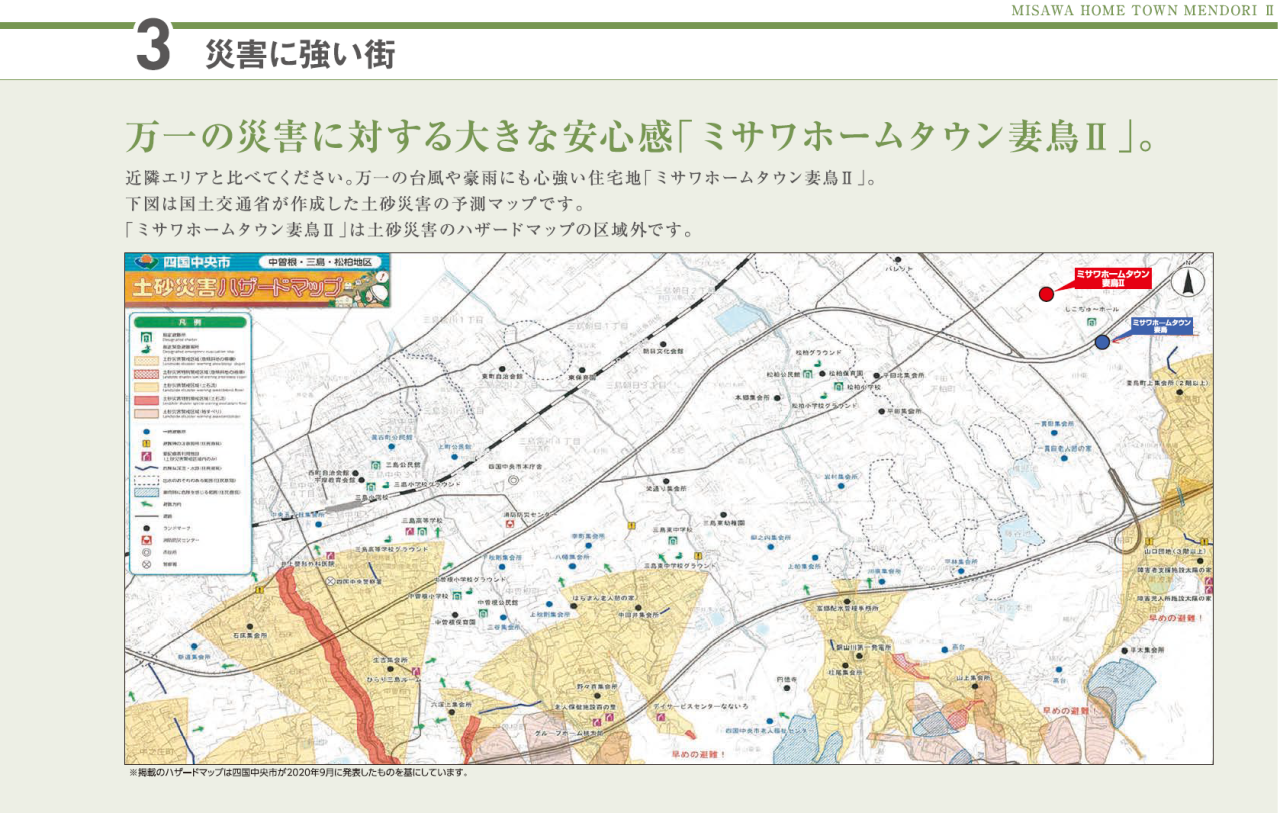Click the 四国中央市本庁舎 city hall symbol on the map
This screenshot has height=813, width=1280.
point(514,480)
